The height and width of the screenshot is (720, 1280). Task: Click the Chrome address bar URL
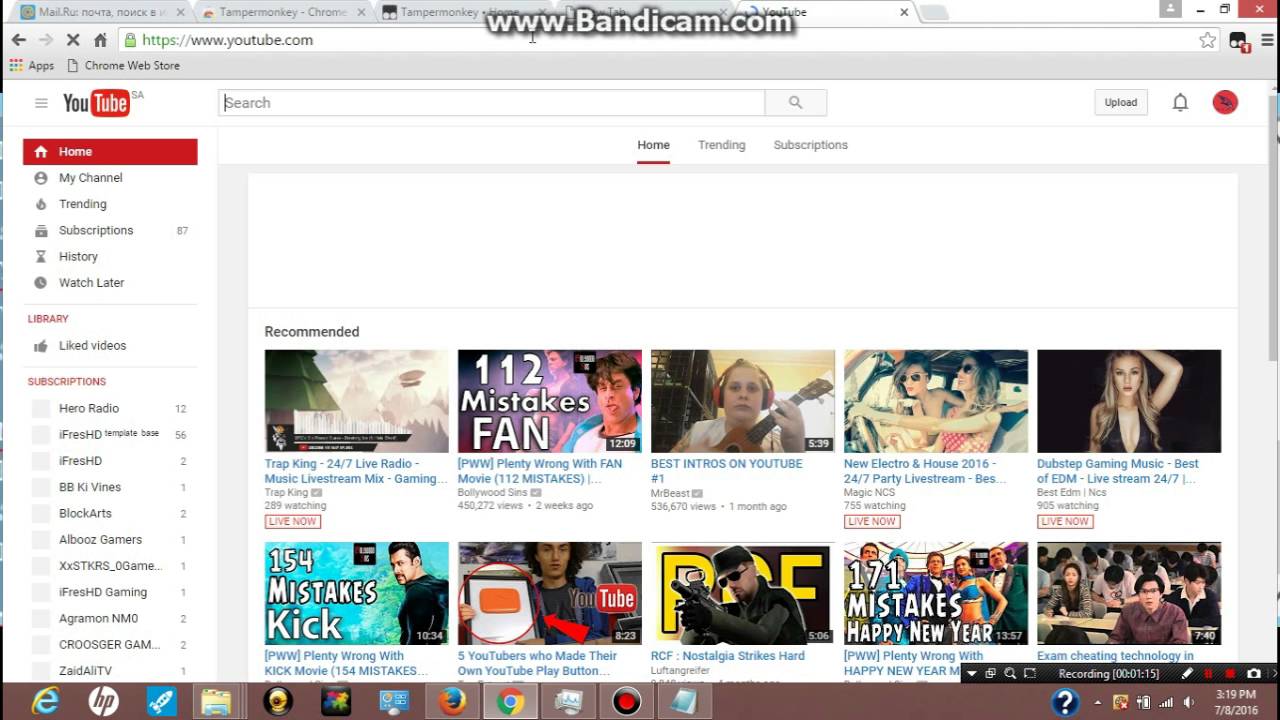tap(228, 40)
